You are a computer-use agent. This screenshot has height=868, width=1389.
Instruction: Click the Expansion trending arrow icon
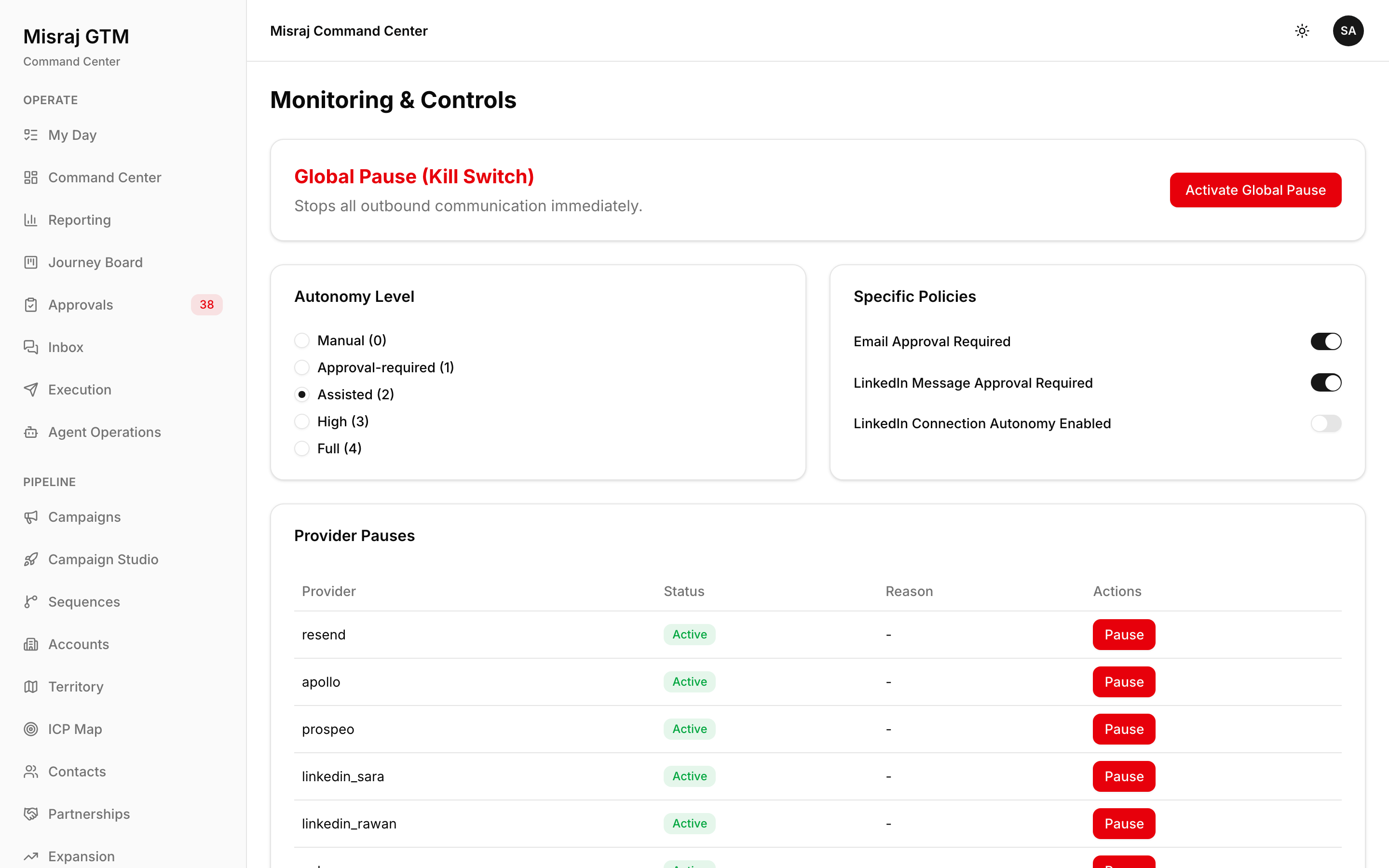click(x=31, y=856)
